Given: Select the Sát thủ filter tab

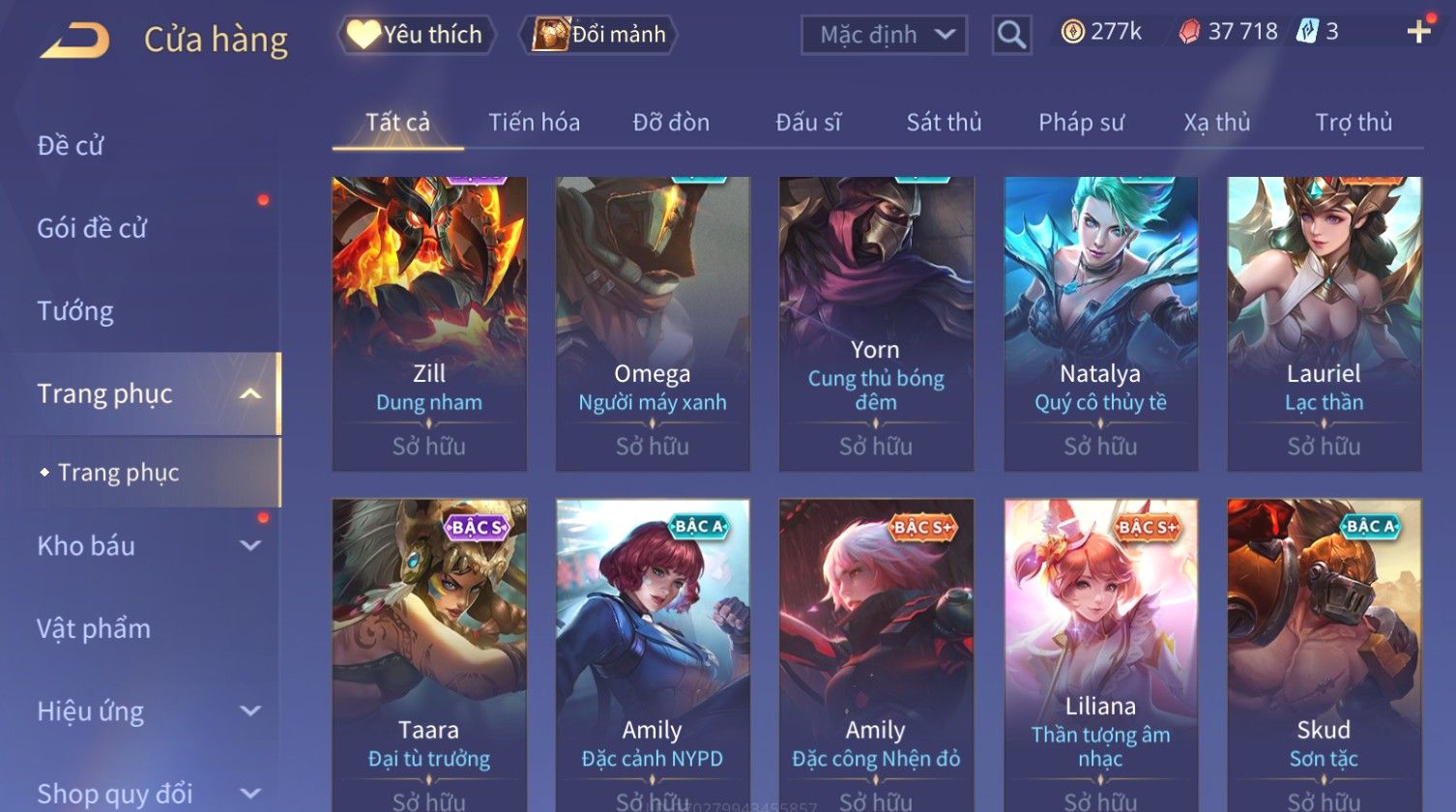Looking at the screenshot, I should pyautogui.click(x=944, y=123).
